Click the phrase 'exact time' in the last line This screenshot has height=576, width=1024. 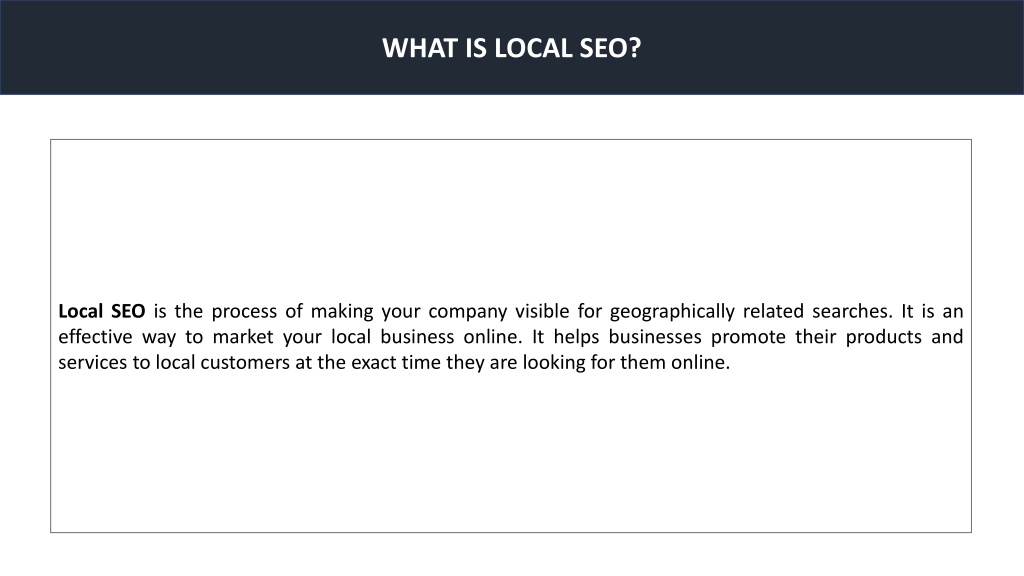pyautogui.click(x=396, y=362)
